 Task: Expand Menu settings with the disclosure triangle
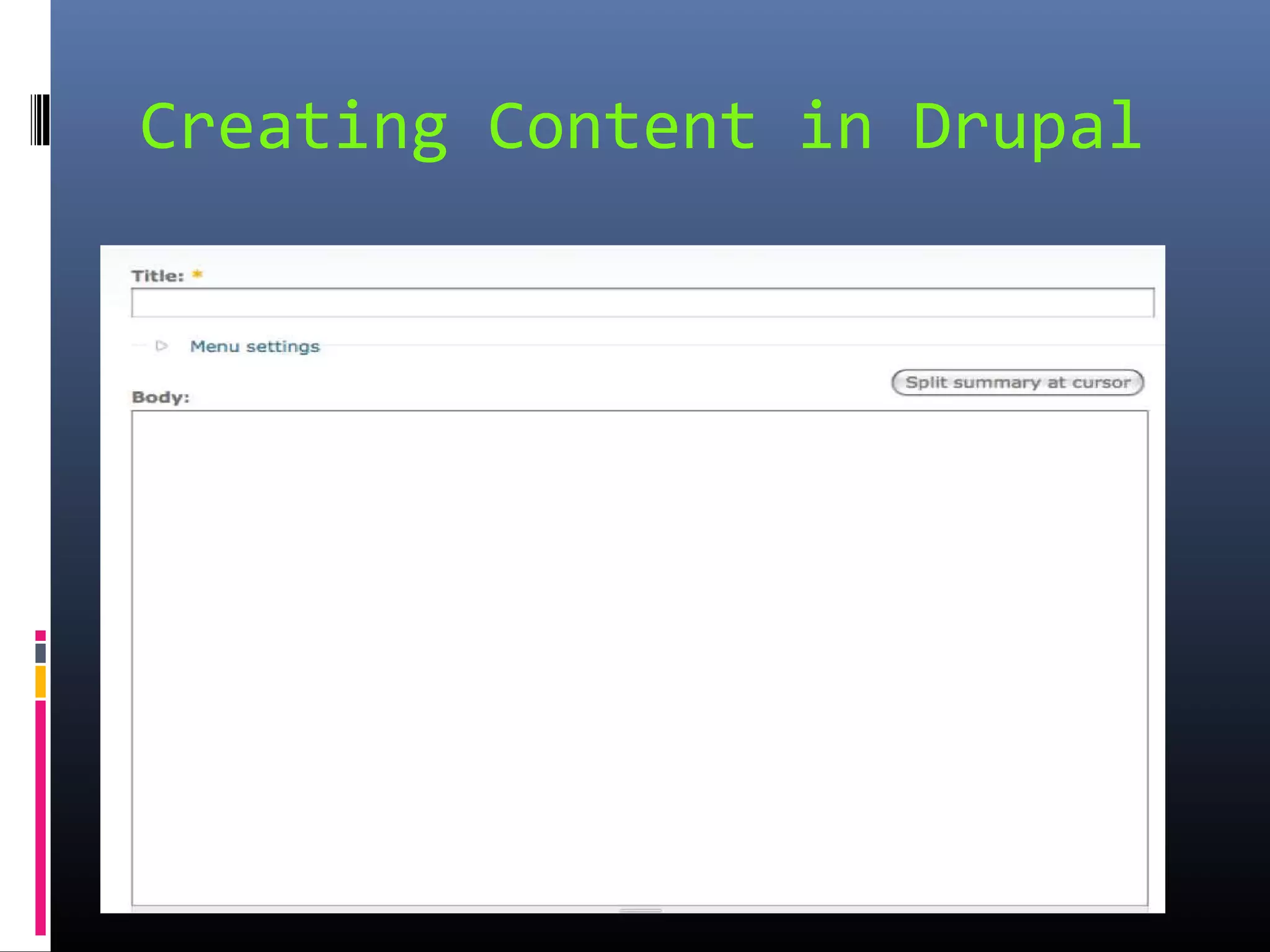click(x=162, y=346)
